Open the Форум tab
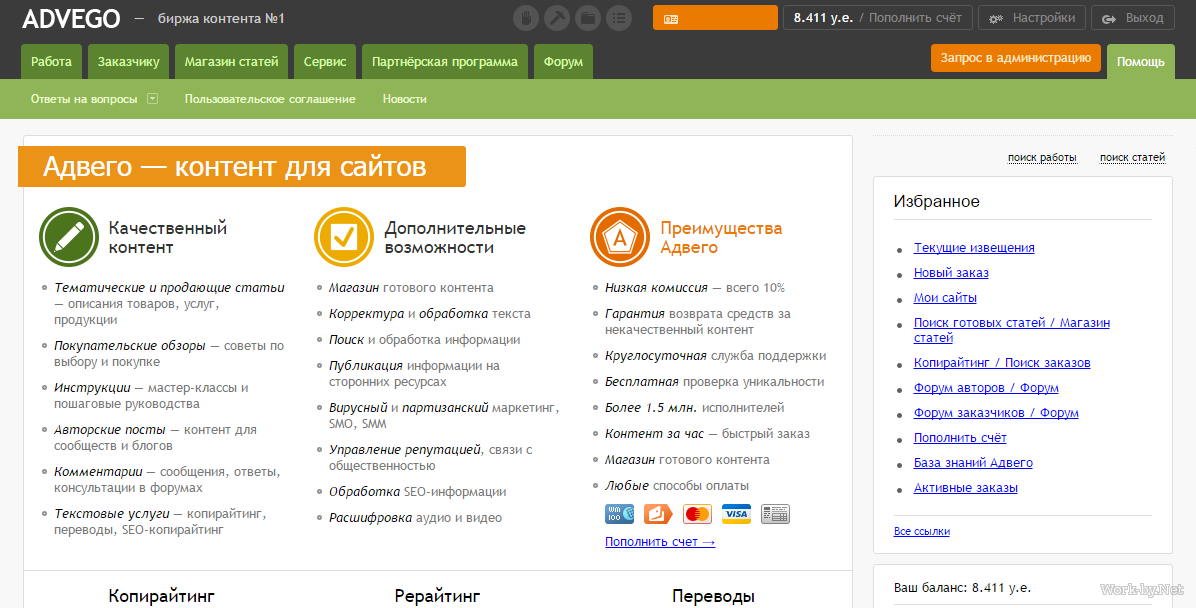The height and width of the screenshot is (608, 1196). click(564, 62)
